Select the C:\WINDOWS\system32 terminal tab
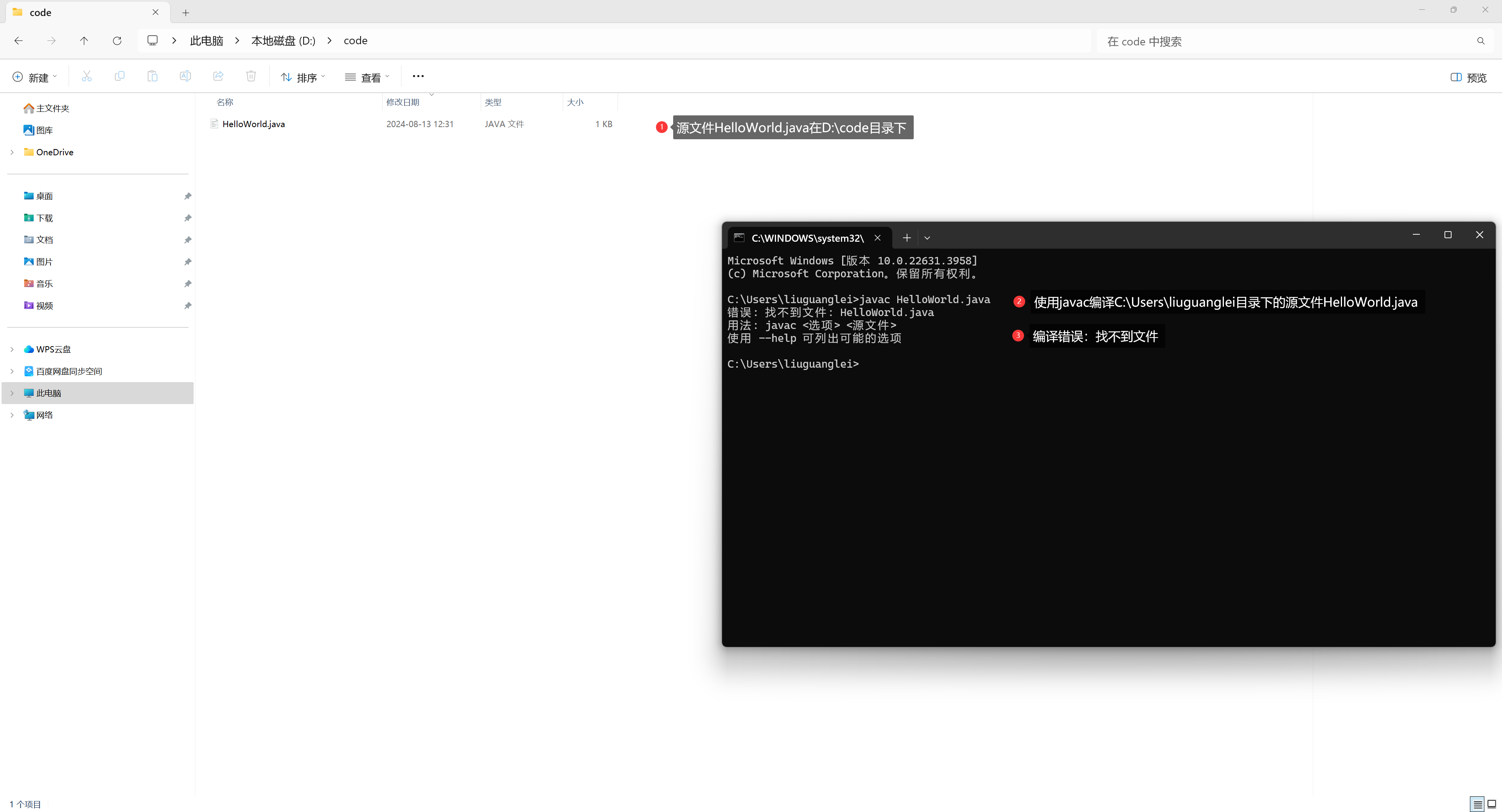Screen dimensions: 1502x812 click(x=807, y=238)
